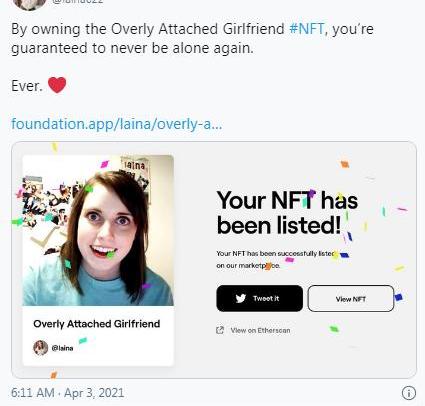The image size is (425, 406).
Task: Click the external-link icon beside View on Etherscan
Action: tap(220, 330)
